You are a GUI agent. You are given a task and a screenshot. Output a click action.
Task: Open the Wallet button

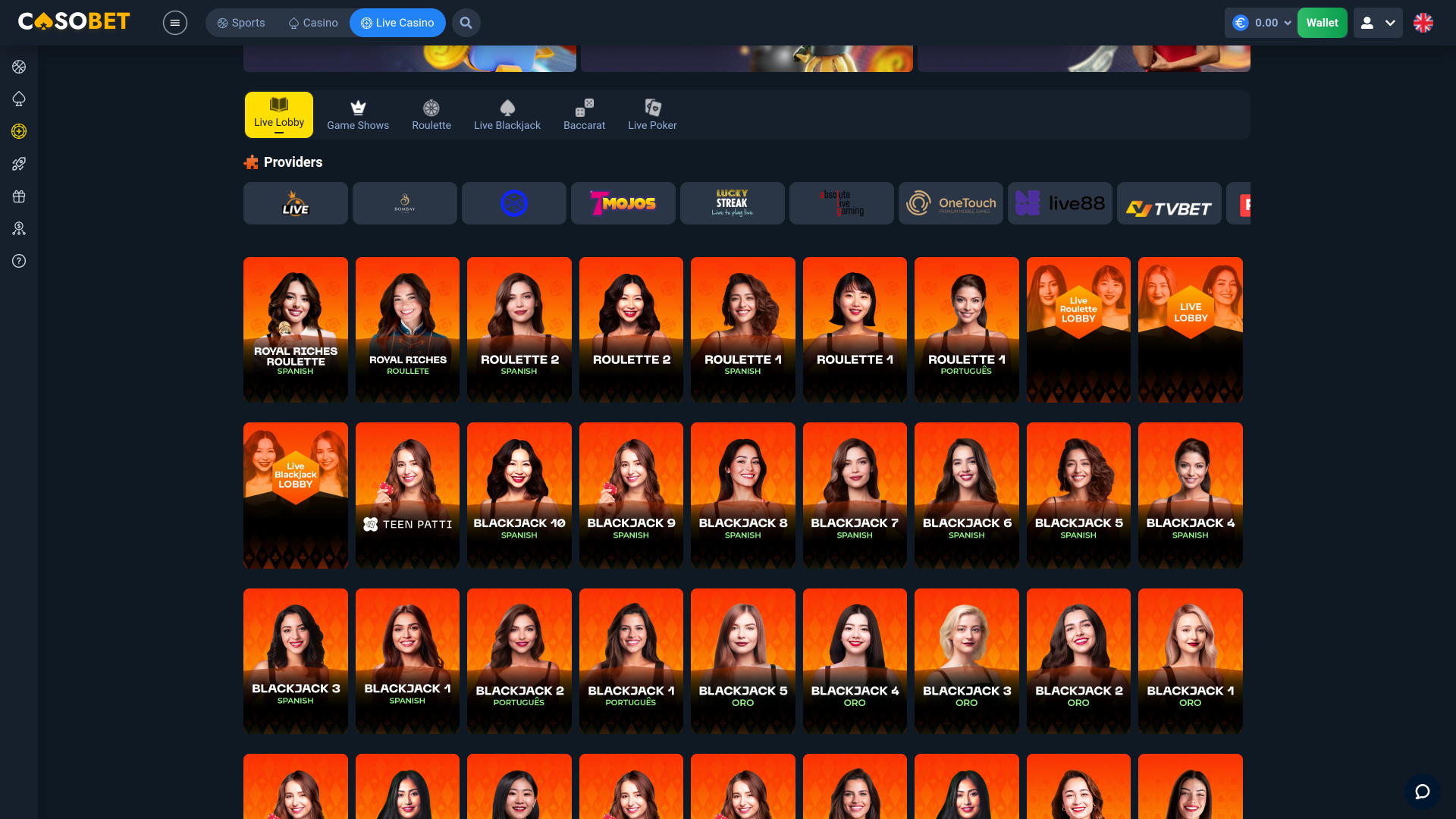coord(1323,23)
